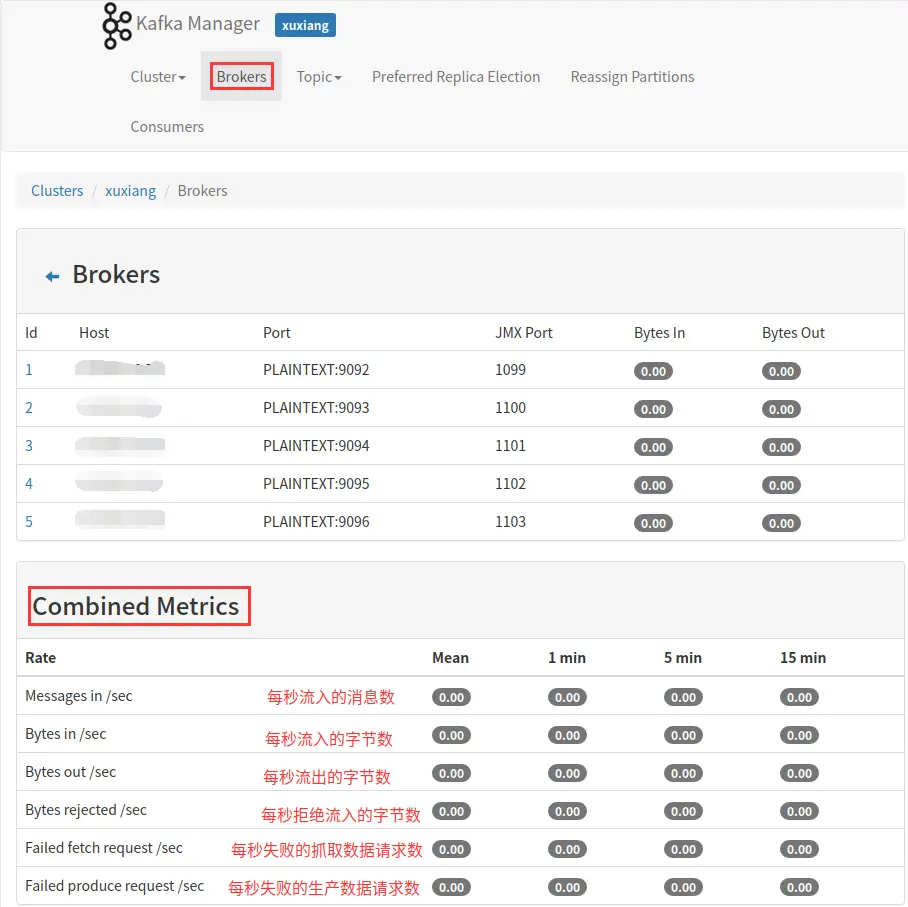Open the Brokers navigation tab
Viewport: 908px width, 907px height.
point(241,76)
